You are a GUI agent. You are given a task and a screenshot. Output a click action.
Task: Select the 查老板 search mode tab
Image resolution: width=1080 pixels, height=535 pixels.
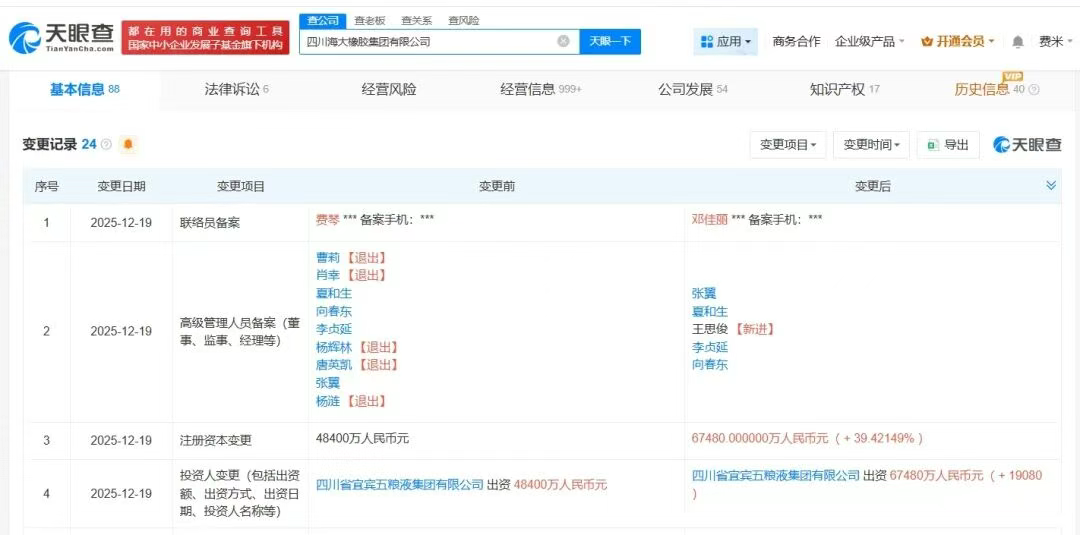[370, 20]
